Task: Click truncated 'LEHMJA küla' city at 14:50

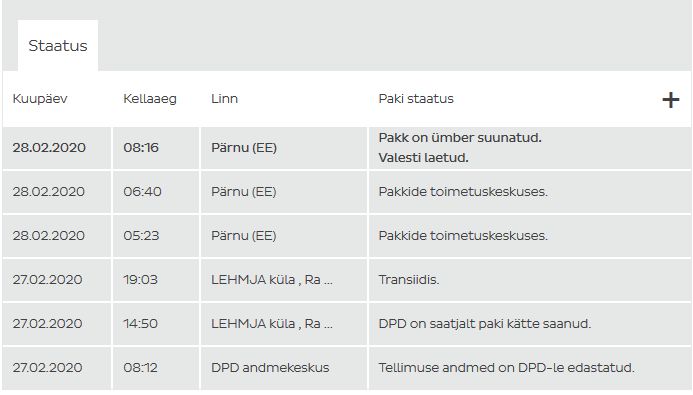Action: [x=272, y=323]
